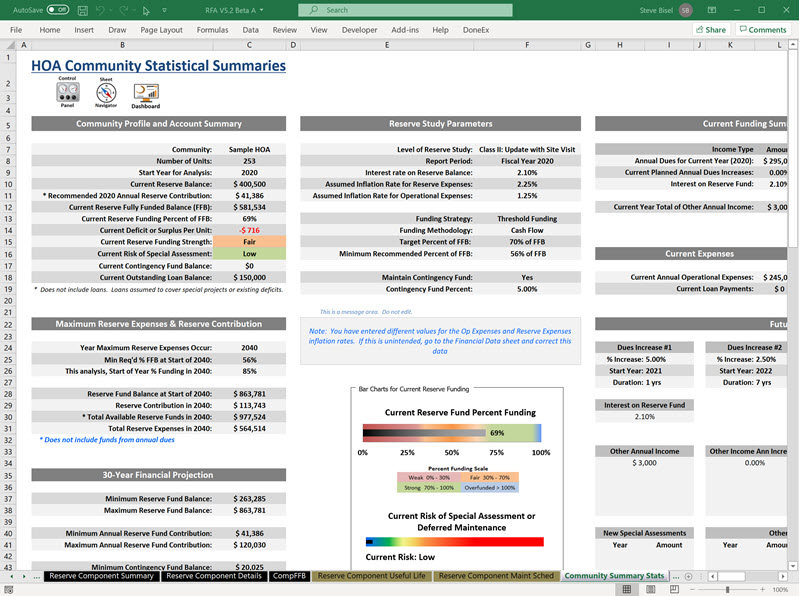Image resolution: width=800 pixels, height=596 pixels.
Task: Click the Sheet Navigator compass icon
Action: point(106,91)
